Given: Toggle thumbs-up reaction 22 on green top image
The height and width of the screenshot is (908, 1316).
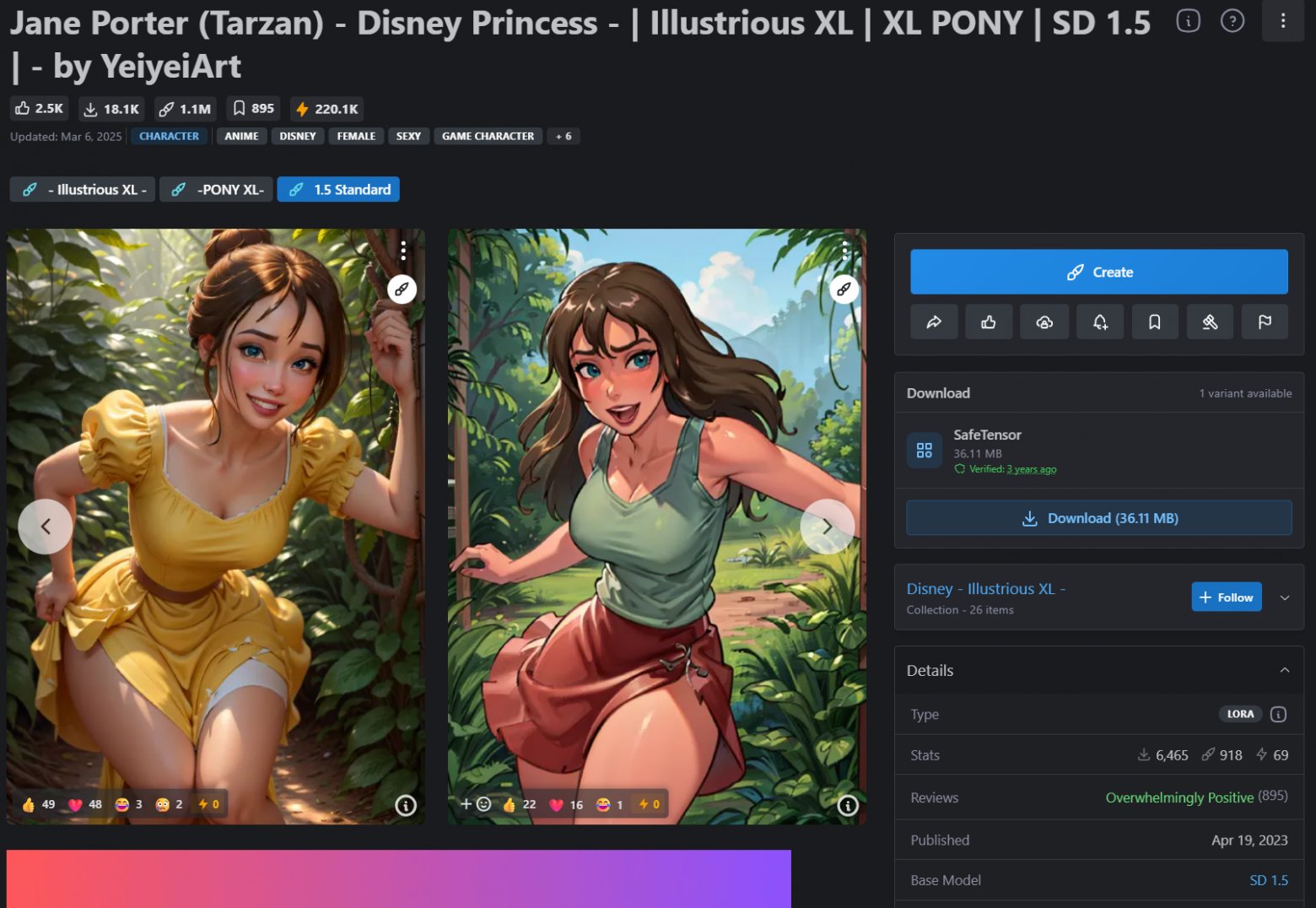Looking at the screenshot, I should point(519,804).
